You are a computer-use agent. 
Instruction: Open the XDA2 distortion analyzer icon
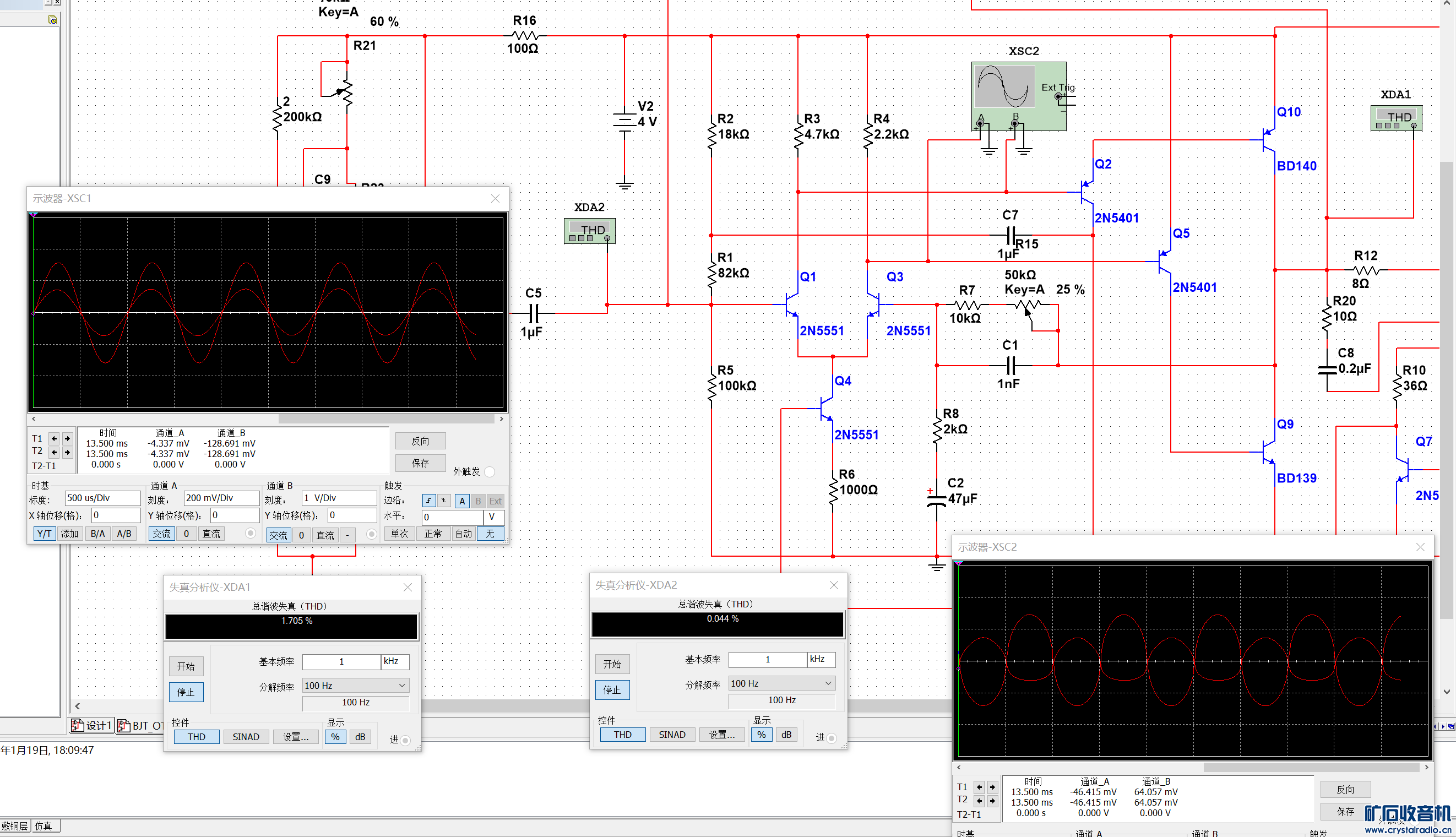(x=589, y=231)
